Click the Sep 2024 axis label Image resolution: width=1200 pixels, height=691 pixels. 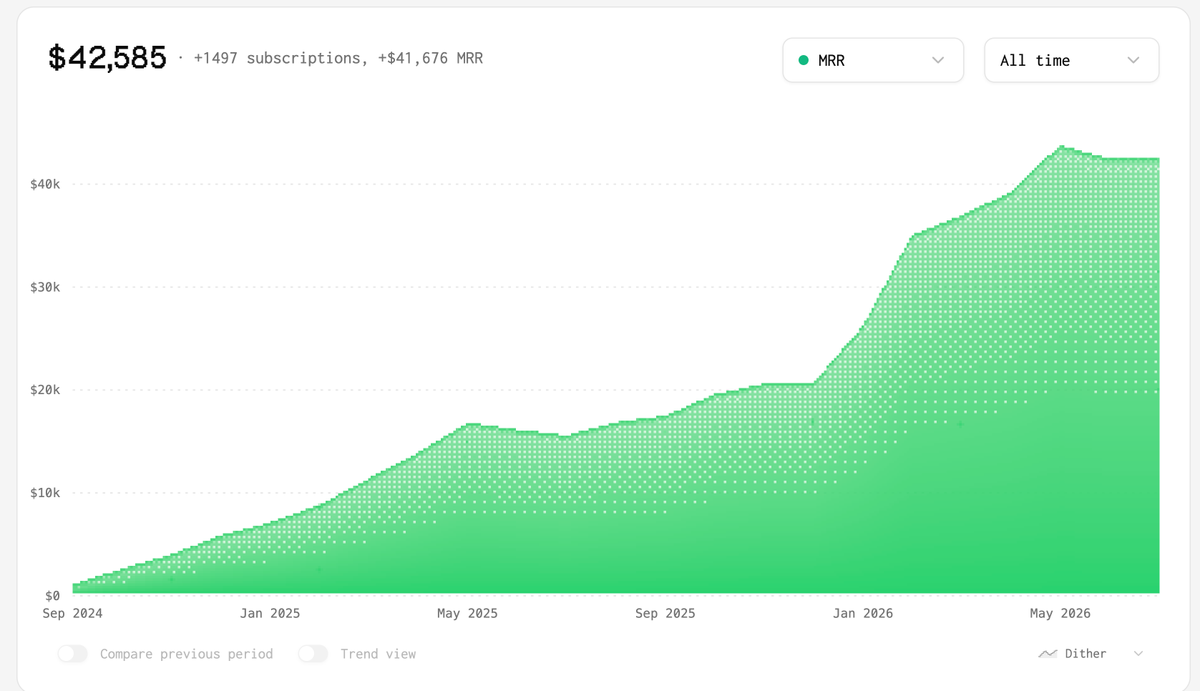click(72, 613)
